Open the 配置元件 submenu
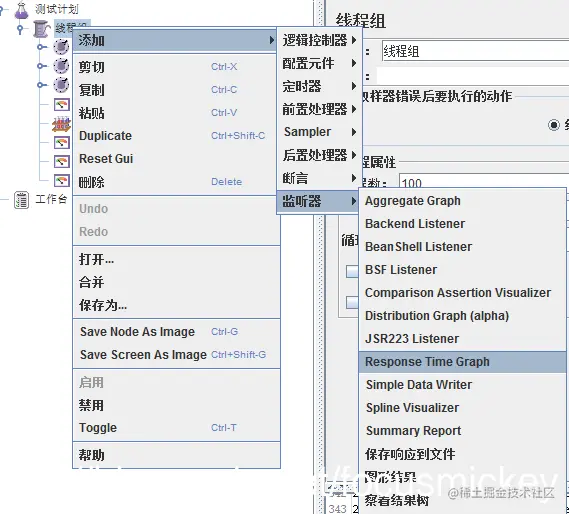This screenshot has height=514, width=569. (x=319, y=63)
